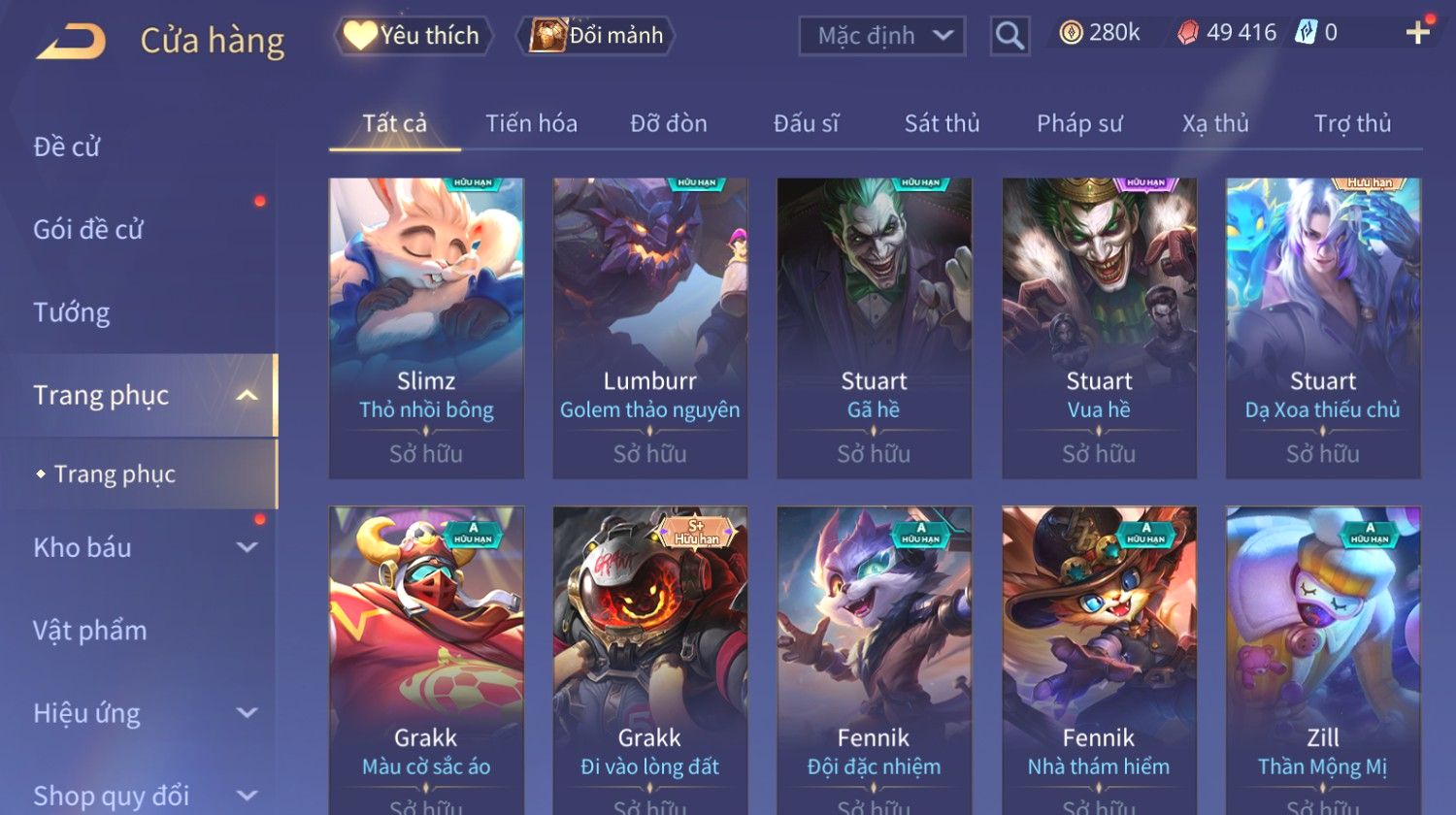This screenshot has width=1456, height=815.
Task: Switch to the Pháp sư tab
Action: 1079,123
